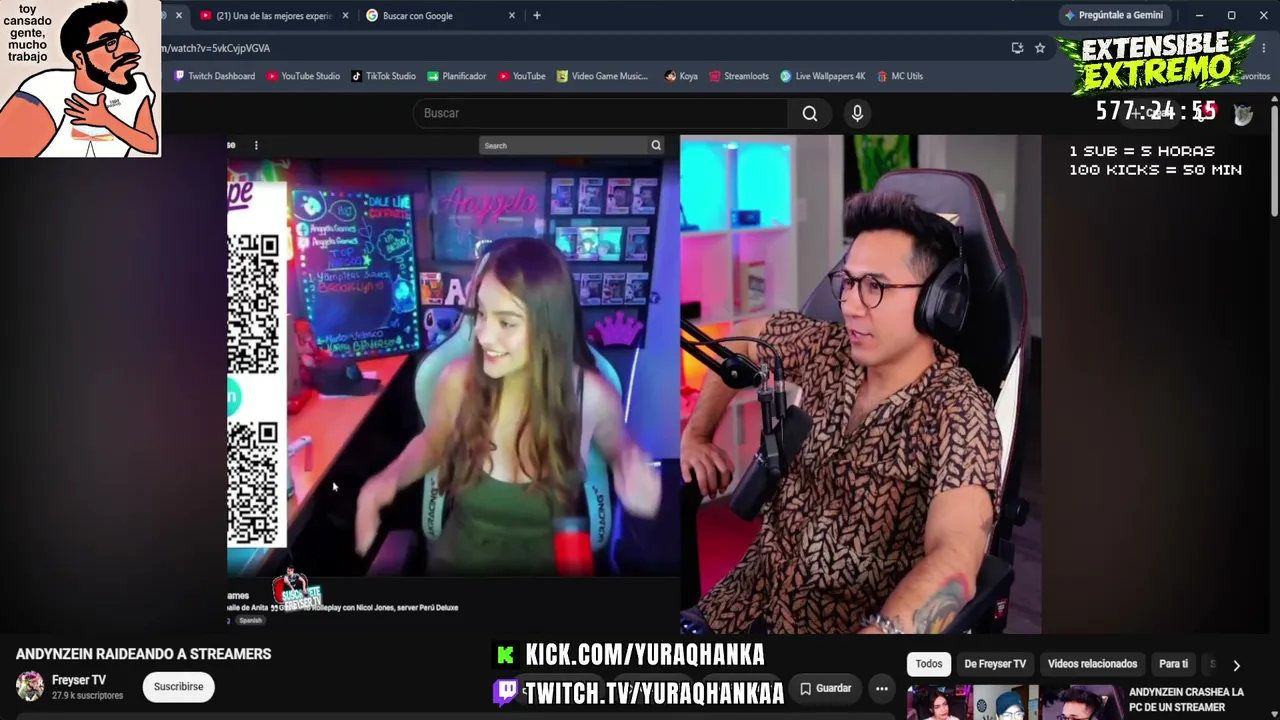This screenshot has height=720, width=1280.
Task: Click the embedded stream's search magnifier icon
Action: (656, 146)
